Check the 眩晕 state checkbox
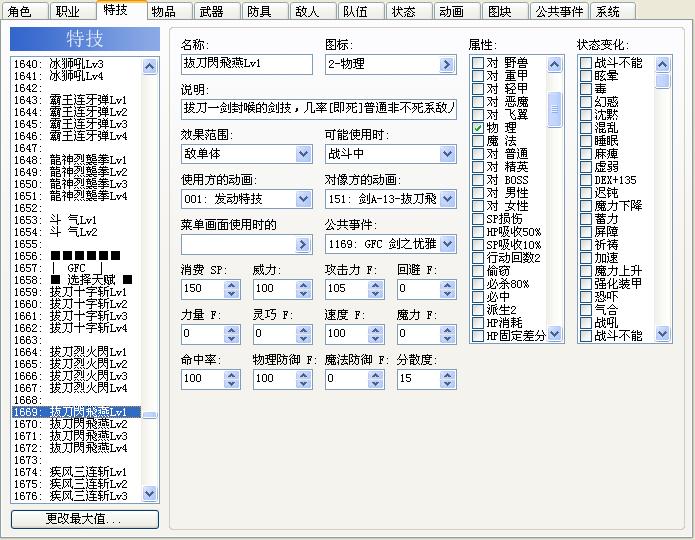The height and width of the screenshot is (540, 695). pos(586,76)
